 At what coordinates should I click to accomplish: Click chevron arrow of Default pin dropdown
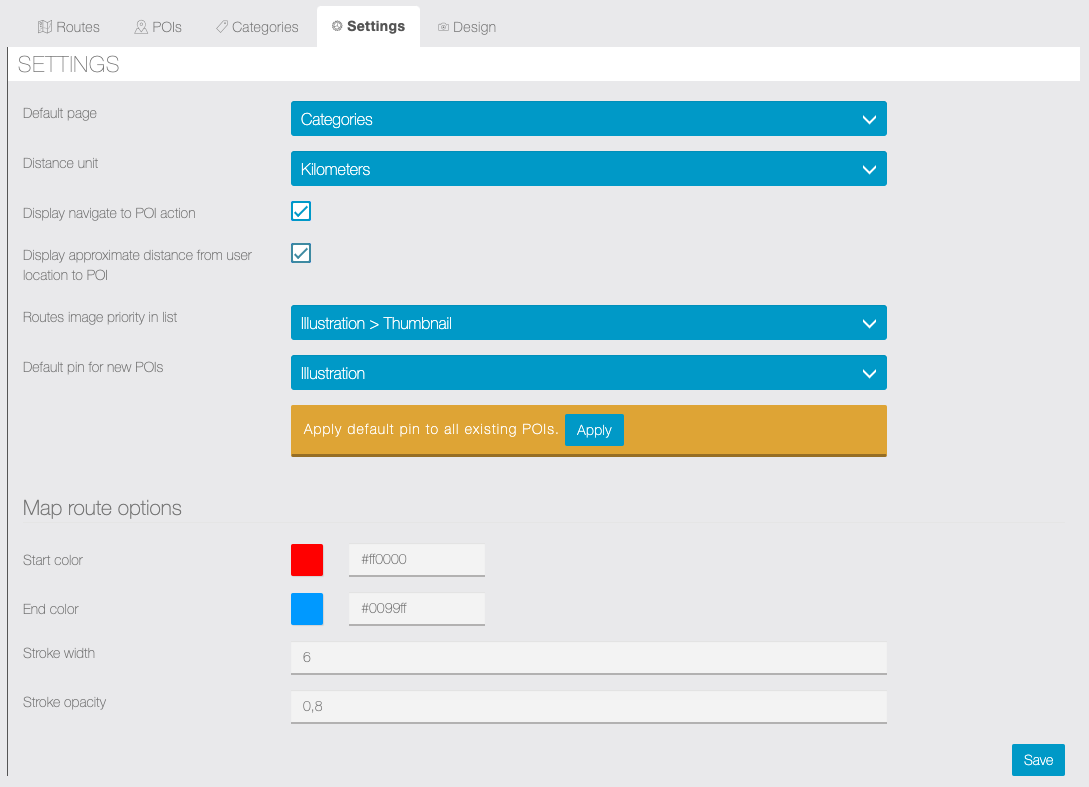[x=868, y=373]
